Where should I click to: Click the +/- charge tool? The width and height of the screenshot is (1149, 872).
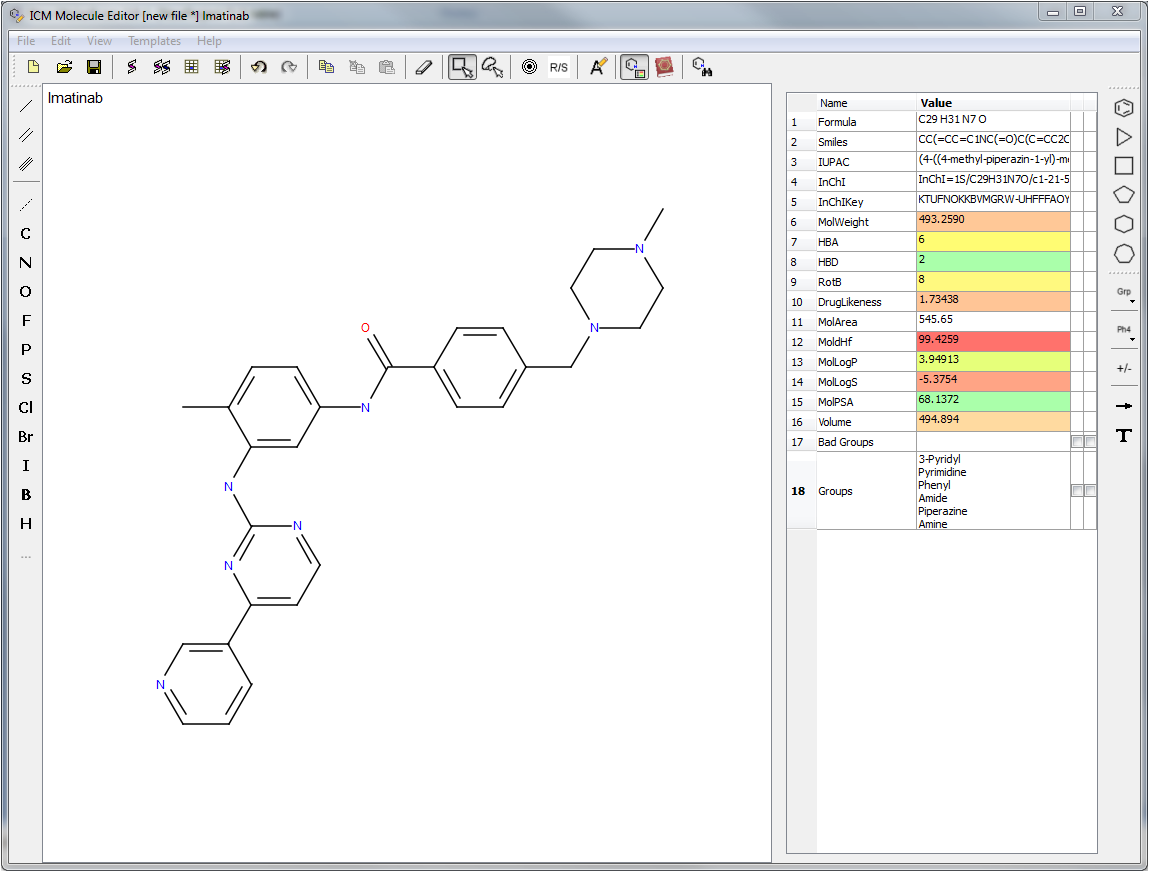[1123, 369]
